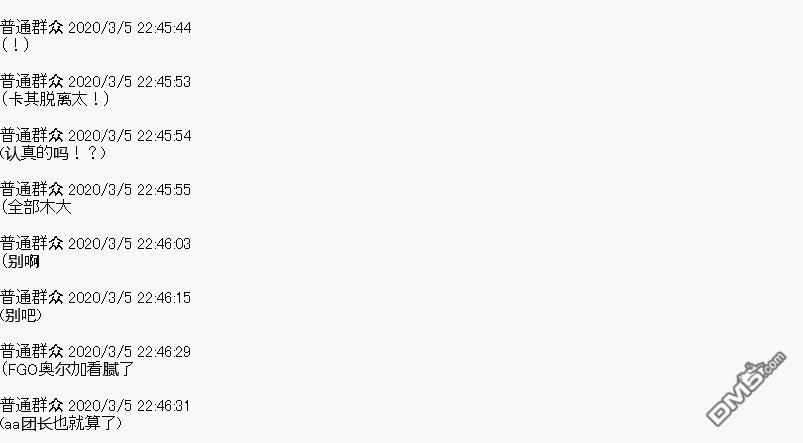
Task: Click the timestamp 2020/3/5 22:45:44
Action: [x=130, y=28]
